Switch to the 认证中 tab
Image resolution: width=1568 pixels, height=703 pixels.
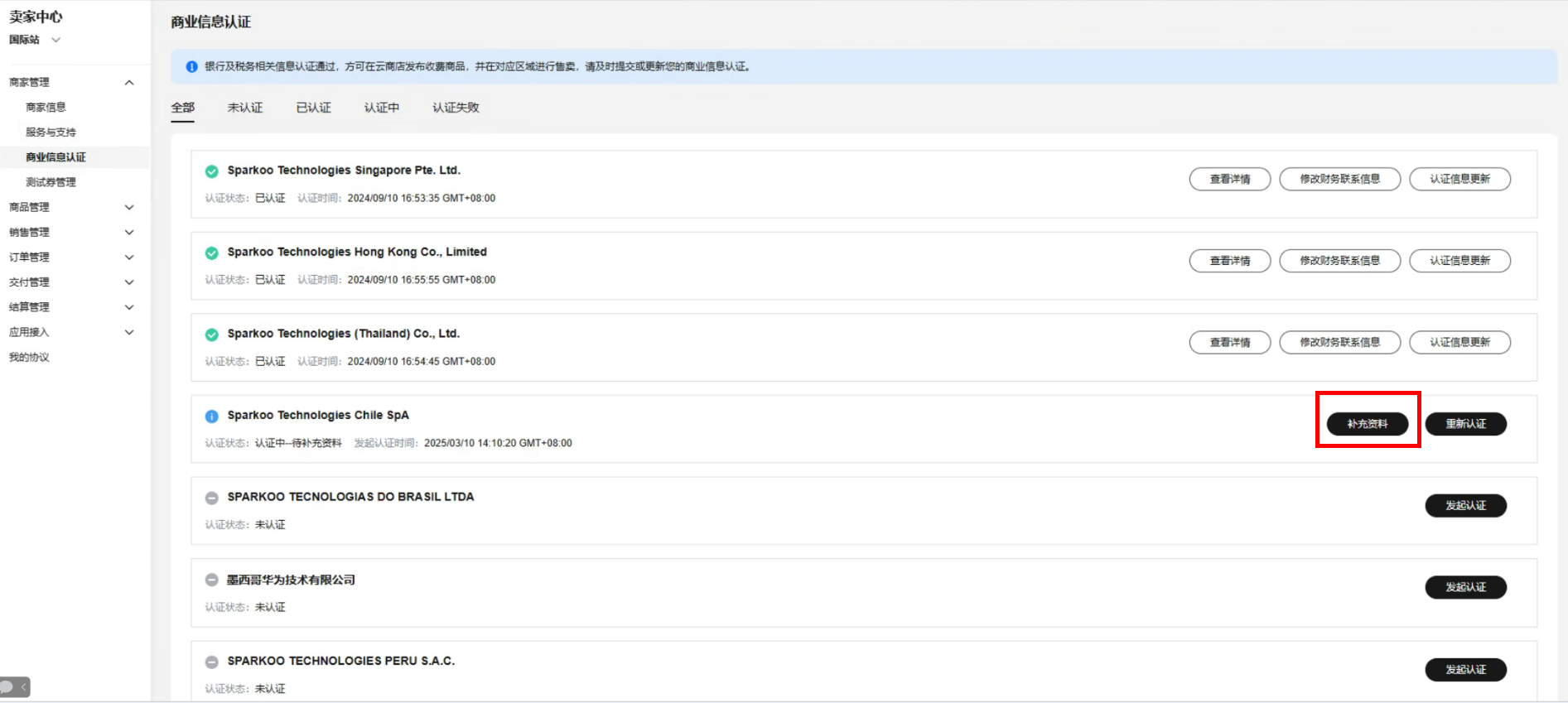point(382,108)
